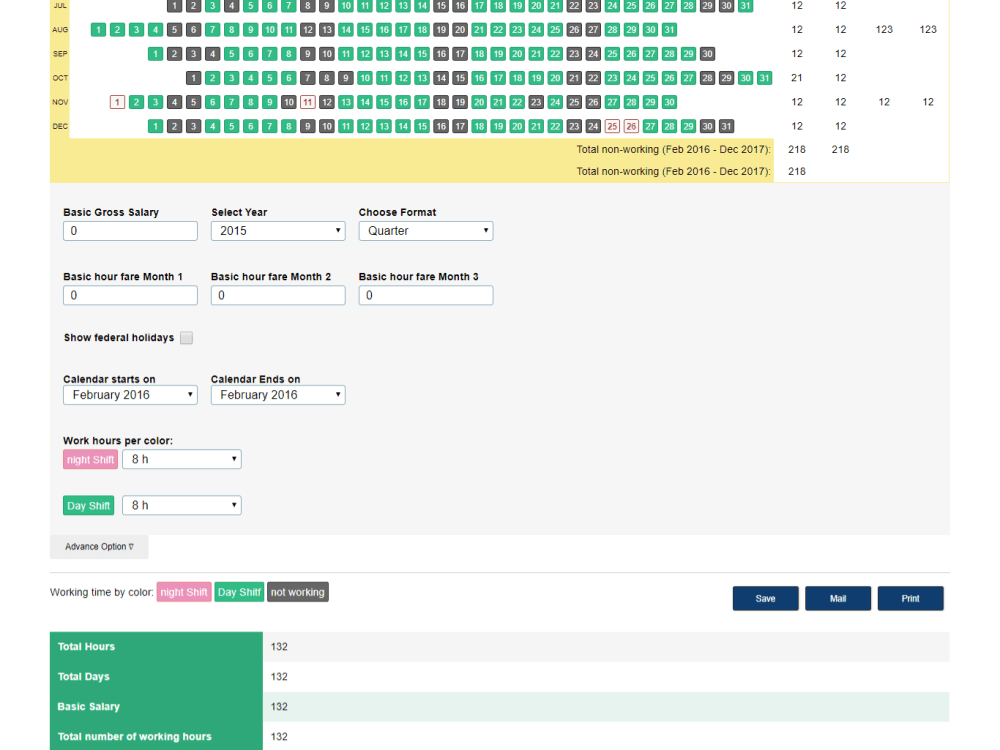Open the Choose Format dropdown
Screen dimensions: 1000x750
click(426, 231)
